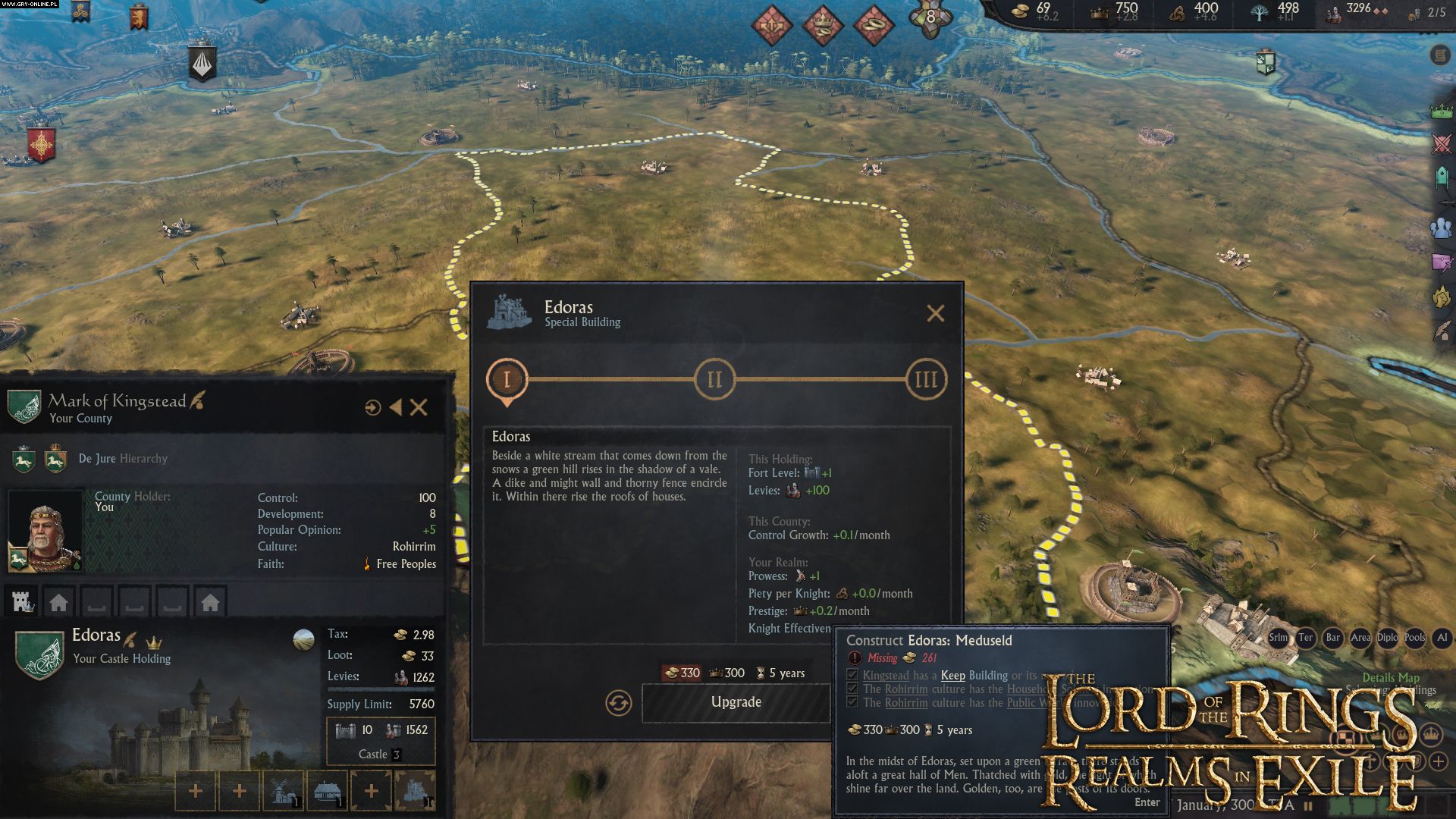Viewport: 1456px width, 819px height.
Task: Collapse county panel with back triangle arrow
Action: [x=396, y=408]
